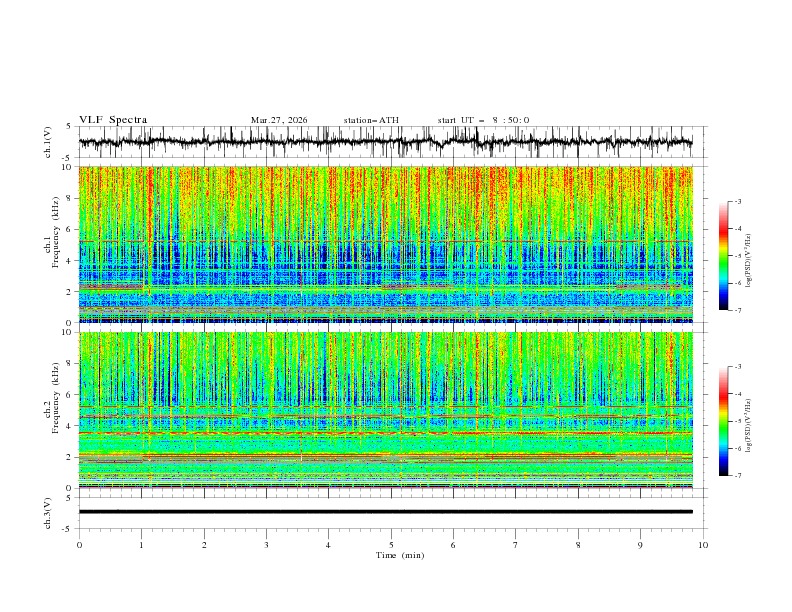The width and height of the screenshot is (792, 612).
Task: Click the ch.1 spectrogram panel
Action: 385,244
